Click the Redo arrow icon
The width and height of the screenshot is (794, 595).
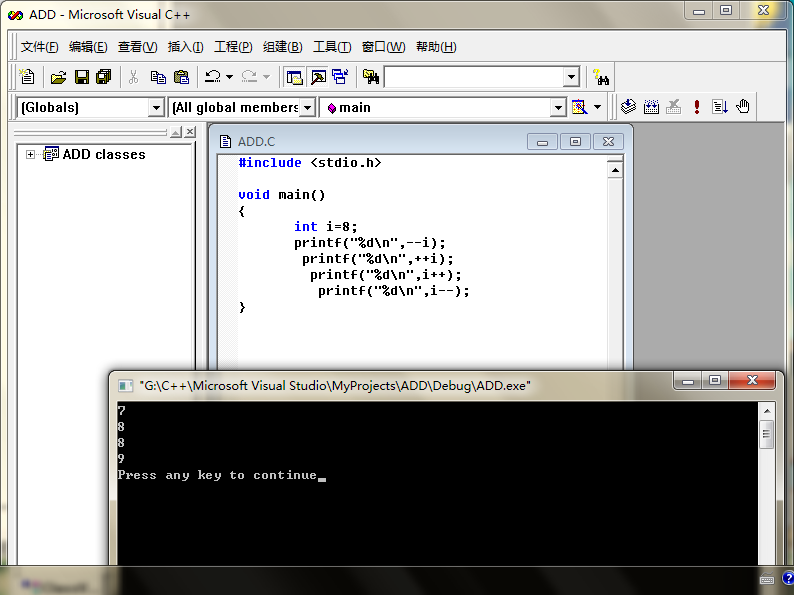[249, 77]
